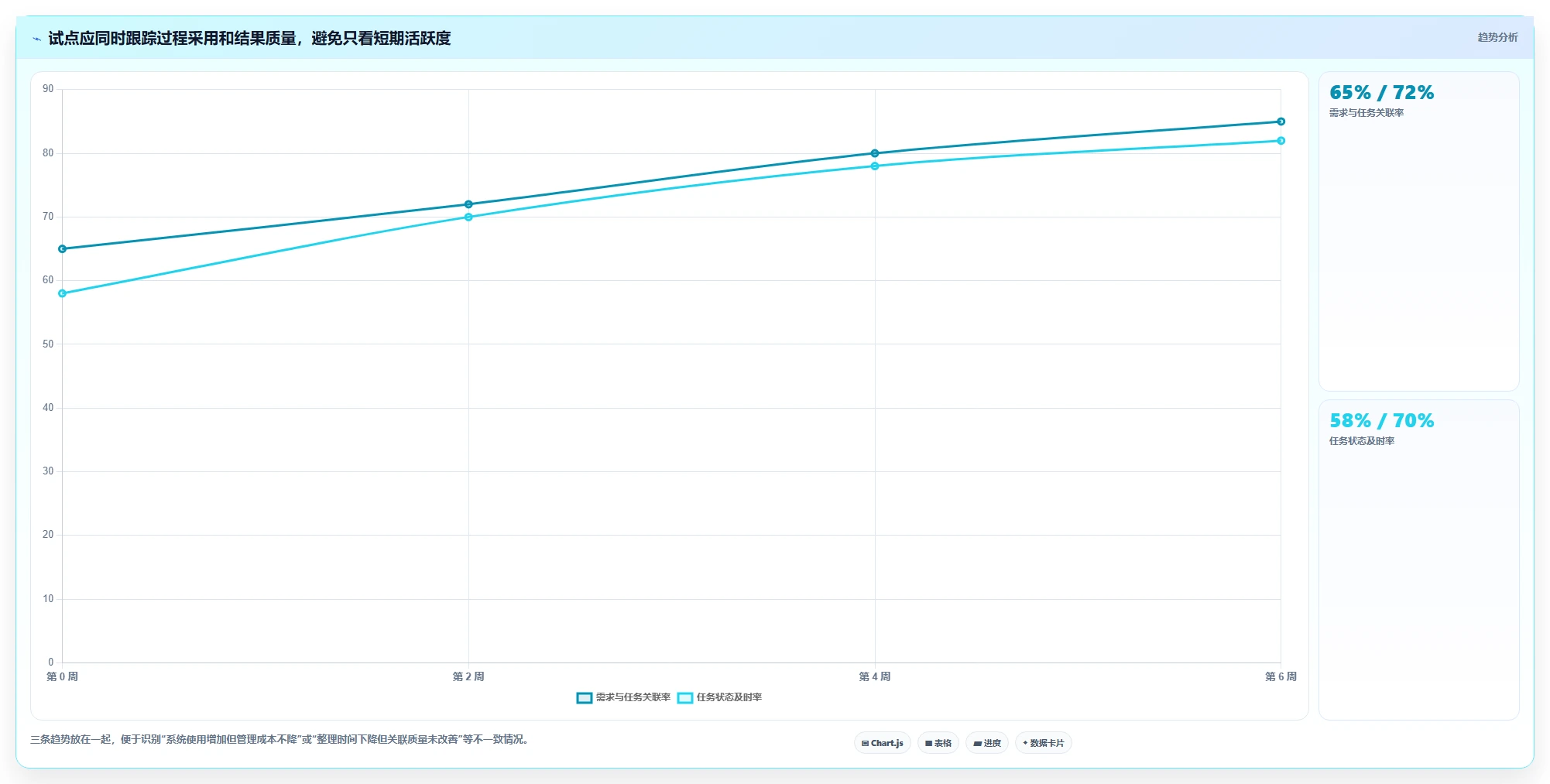Toggle the 任务状态及时率 legend swatch
The image size is (1550, 784).
pos(685,698)
